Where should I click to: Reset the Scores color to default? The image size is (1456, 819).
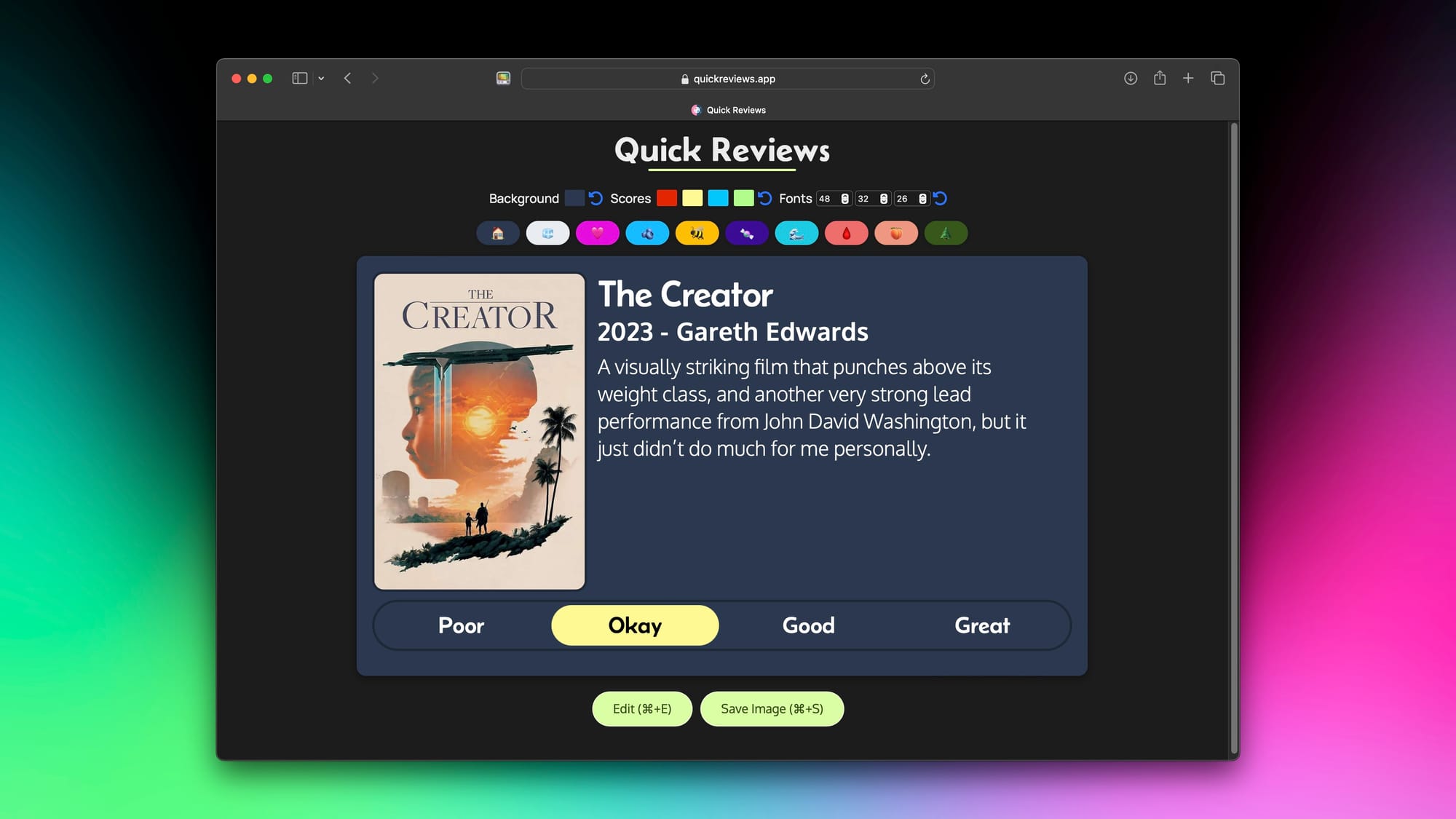point(765,198)
